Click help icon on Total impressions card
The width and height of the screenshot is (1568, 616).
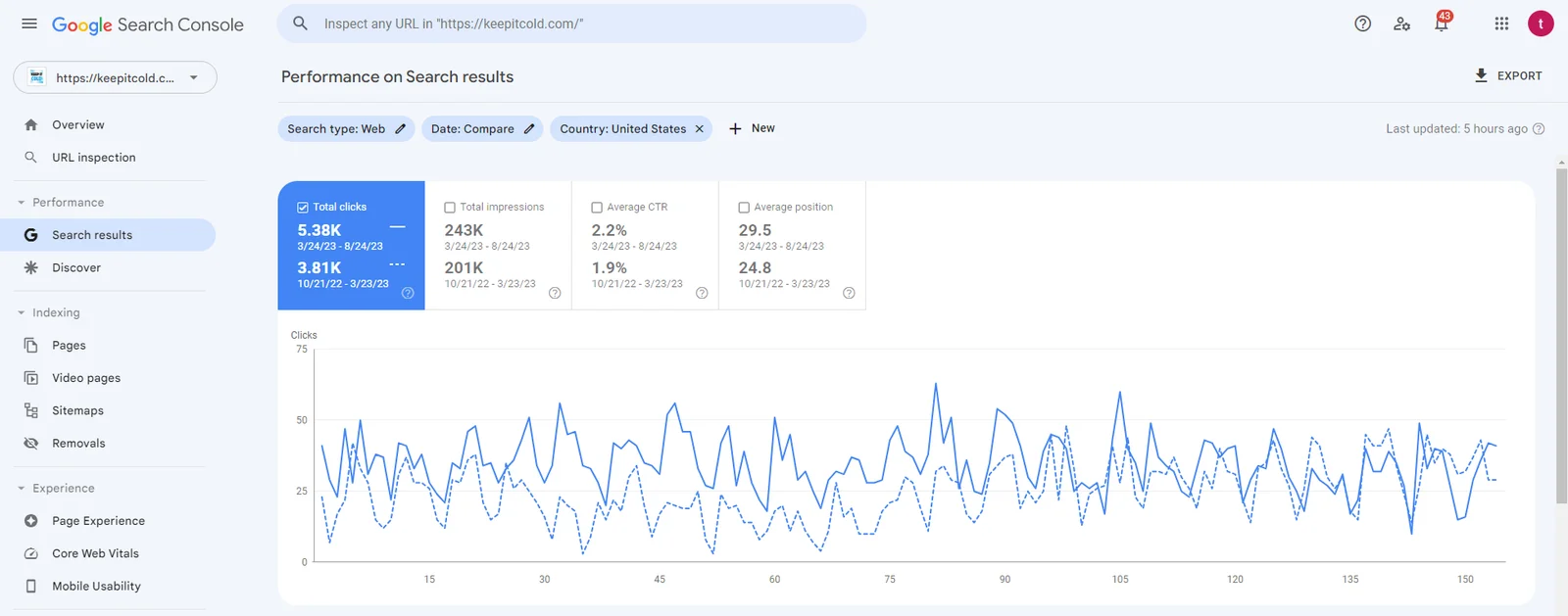[555, 293]
